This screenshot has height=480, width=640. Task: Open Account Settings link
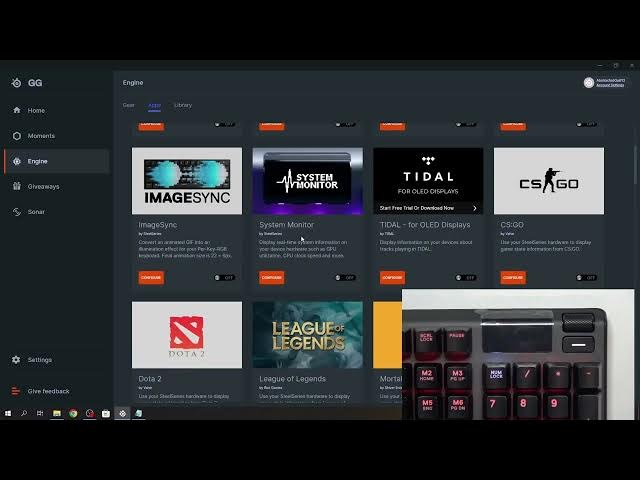(x=610, y=85)
